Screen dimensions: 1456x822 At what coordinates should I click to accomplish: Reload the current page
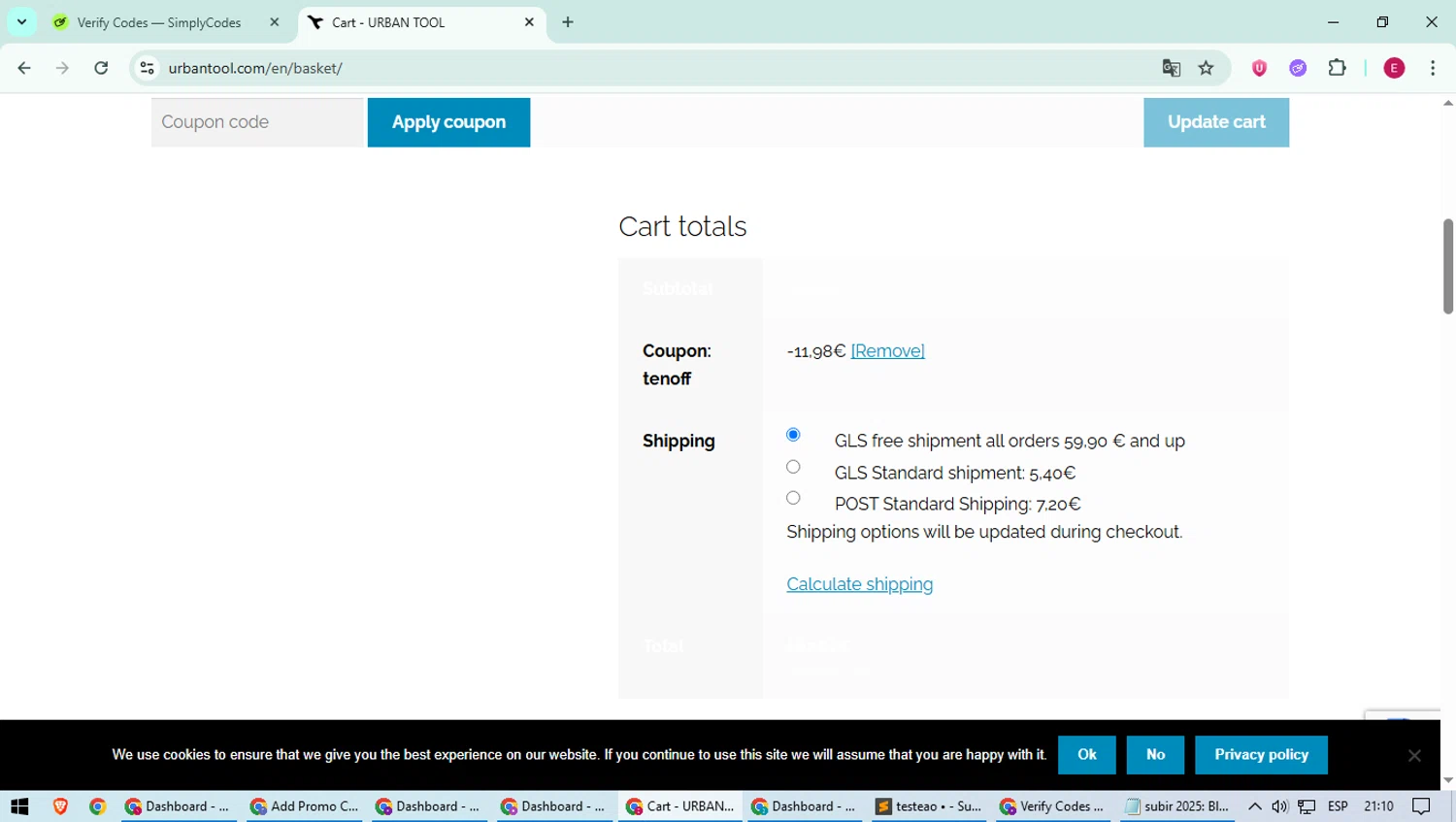(101, 68)
